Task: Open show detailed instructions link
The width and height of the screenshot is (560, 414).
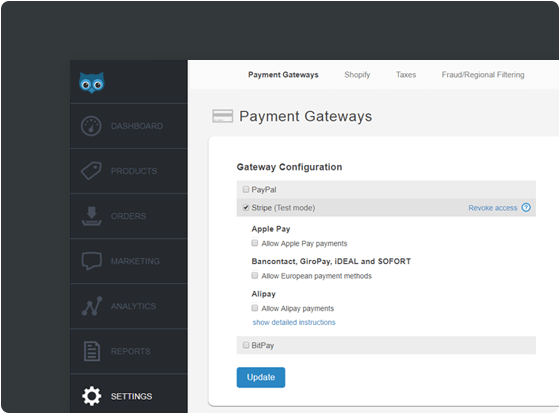Action: (x=294, y=322)
